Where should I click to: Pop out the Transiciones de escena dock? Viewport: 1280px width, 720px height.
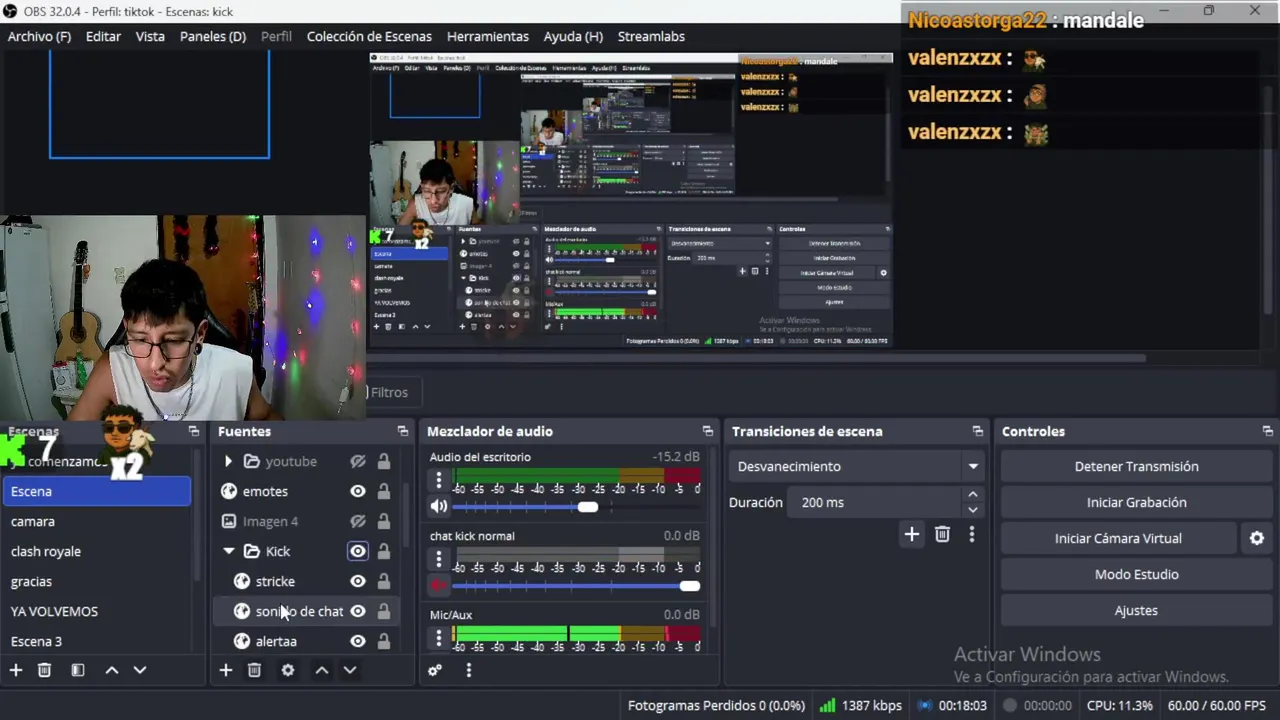pos(978,431)
